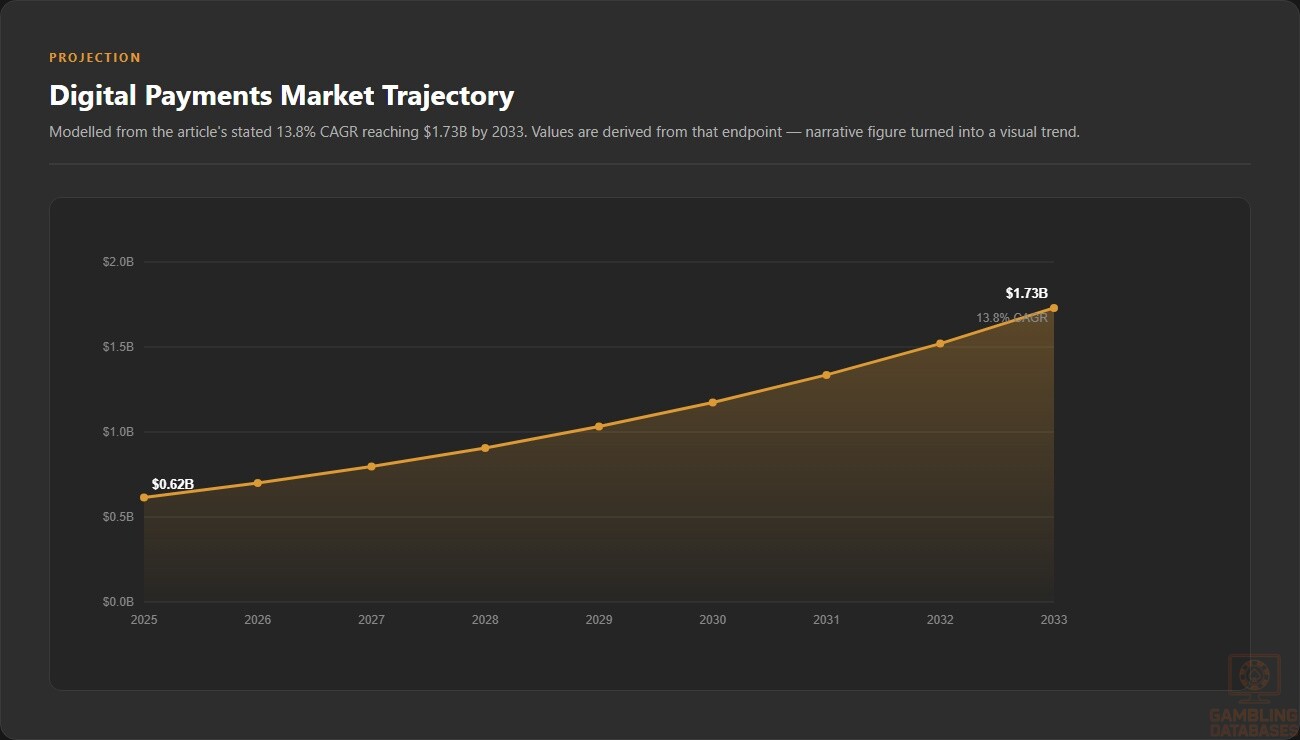
Task: Click the 13.8% CAGR annotation
Action: [1012, 318]
